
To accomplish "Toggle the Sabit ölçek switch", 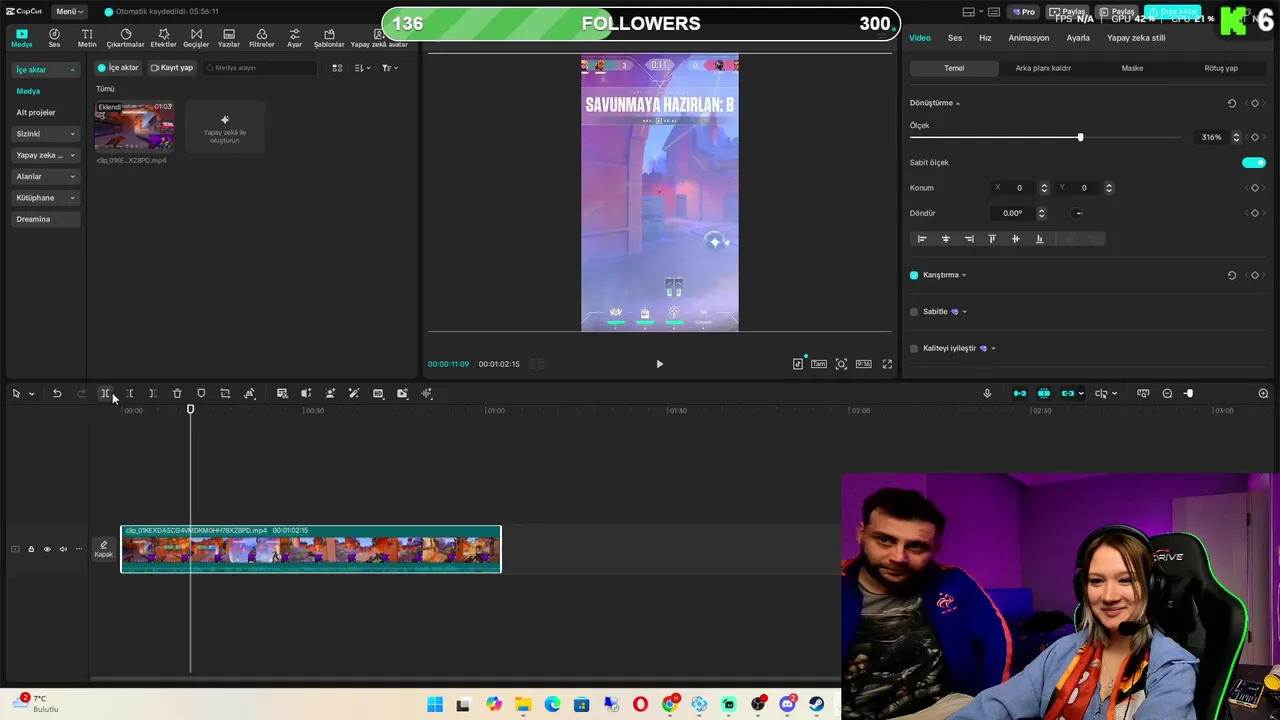I will pos(1254,162).
